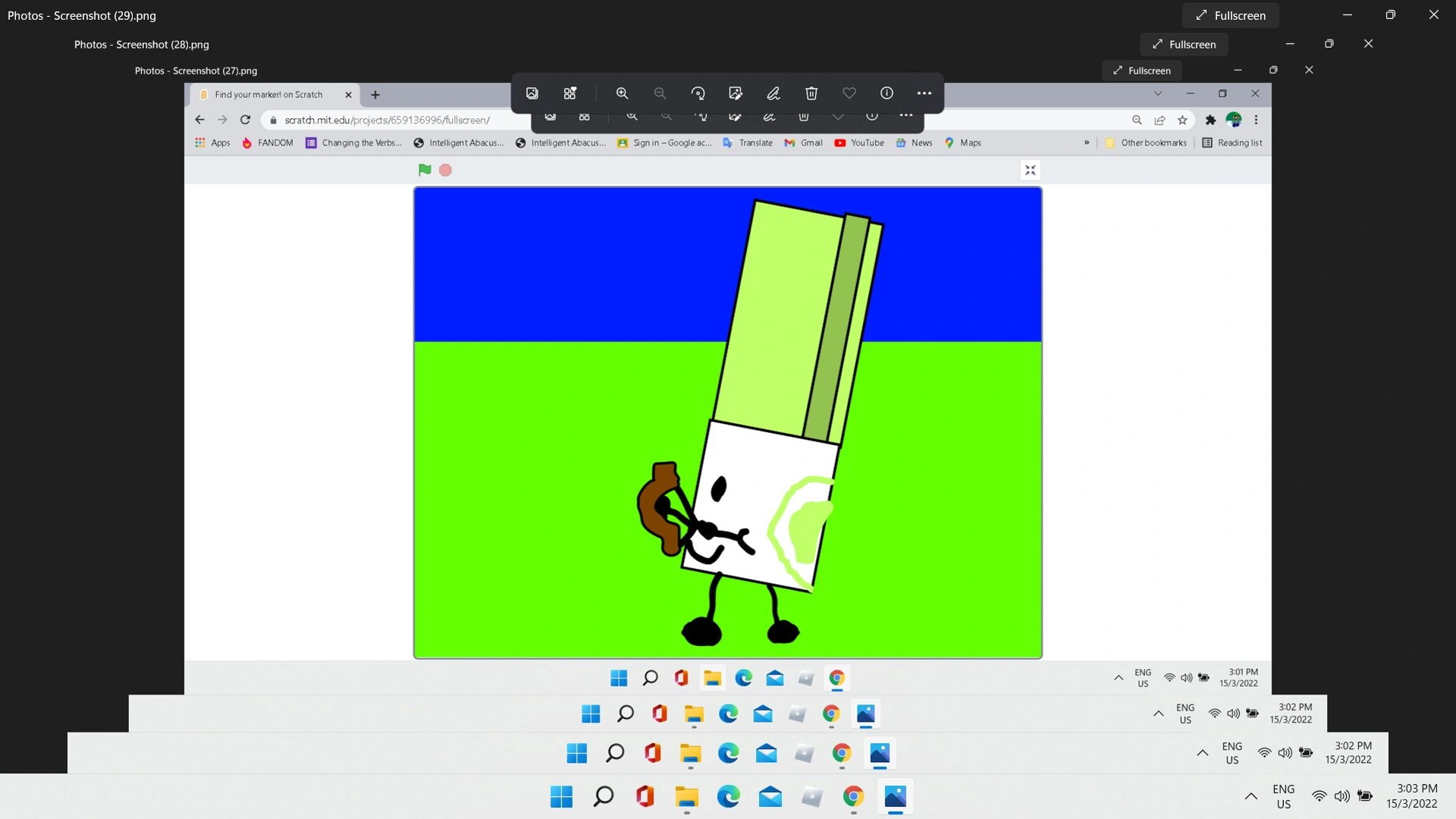This screenshot has height=819, width=1456.
Task: Click the Windows Start button on bottom taskbar
Action: click(x=562, y=796)
